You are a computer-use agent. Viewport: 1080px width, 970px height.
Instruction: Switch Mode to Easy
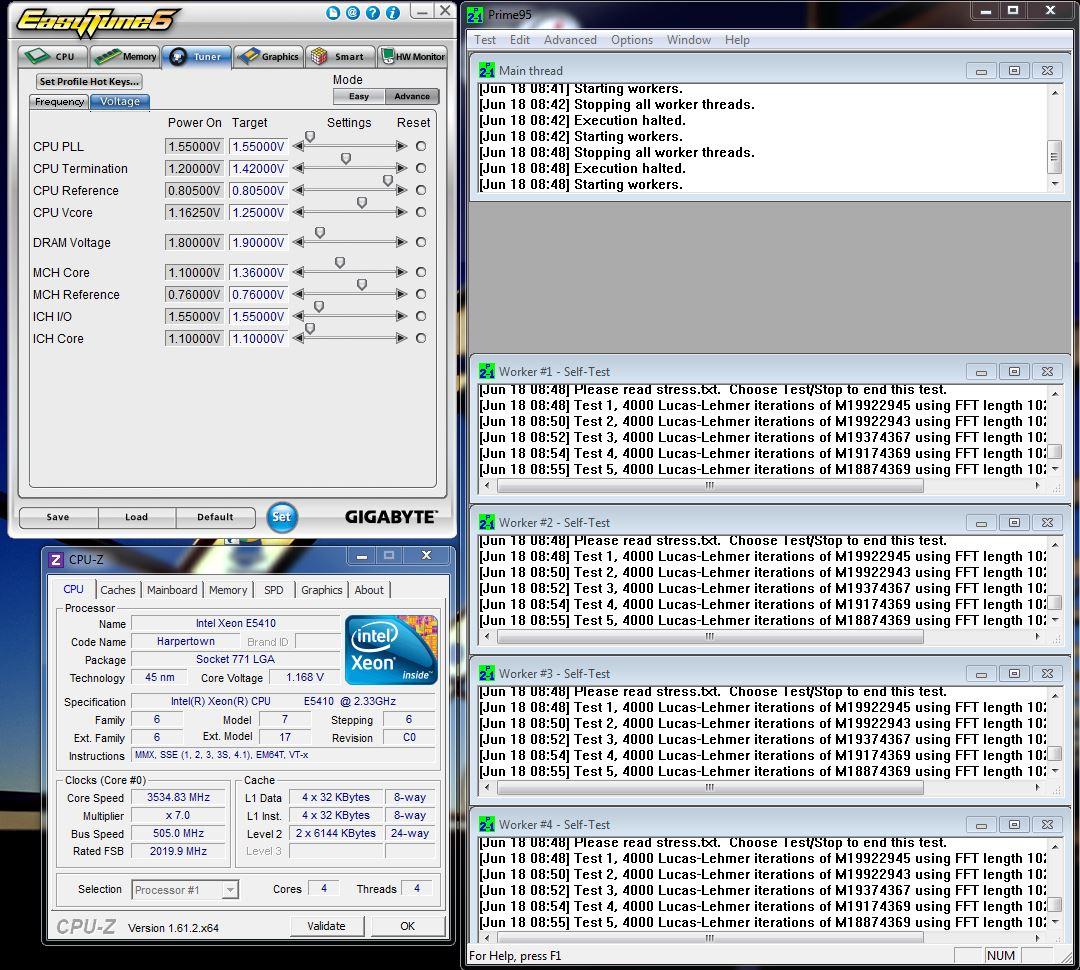[359, 96]
